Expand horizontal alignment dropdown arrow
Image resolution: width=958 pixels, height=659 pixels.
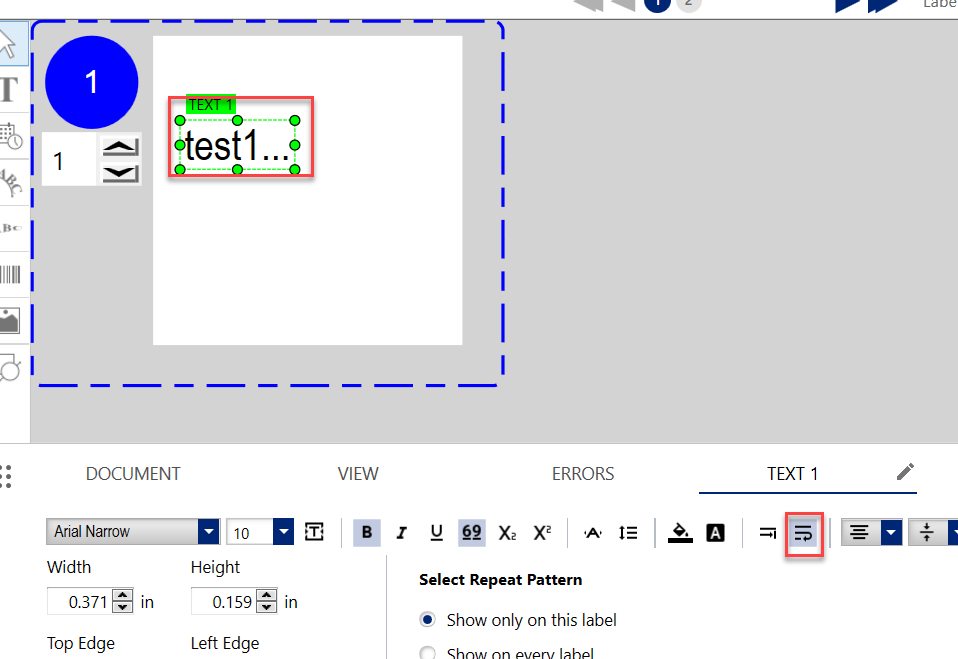pos(891,533)
